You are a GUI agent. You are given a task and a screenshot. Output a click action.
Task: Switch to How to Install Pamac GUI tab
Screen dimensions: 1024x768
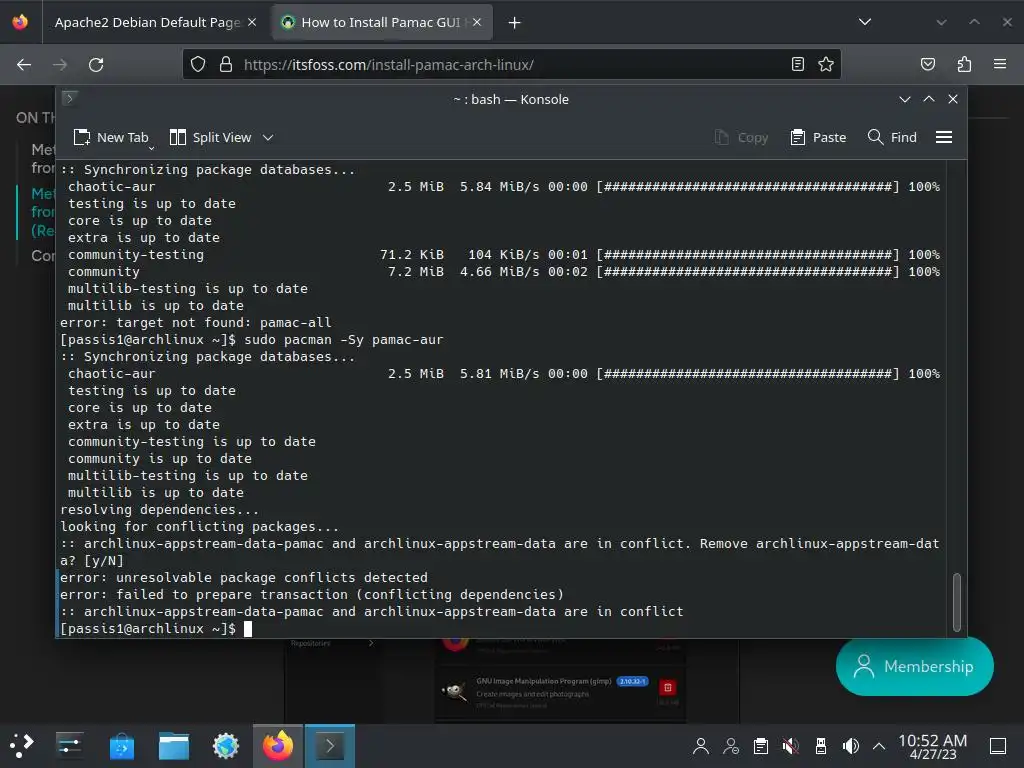(x=381, y=22)
